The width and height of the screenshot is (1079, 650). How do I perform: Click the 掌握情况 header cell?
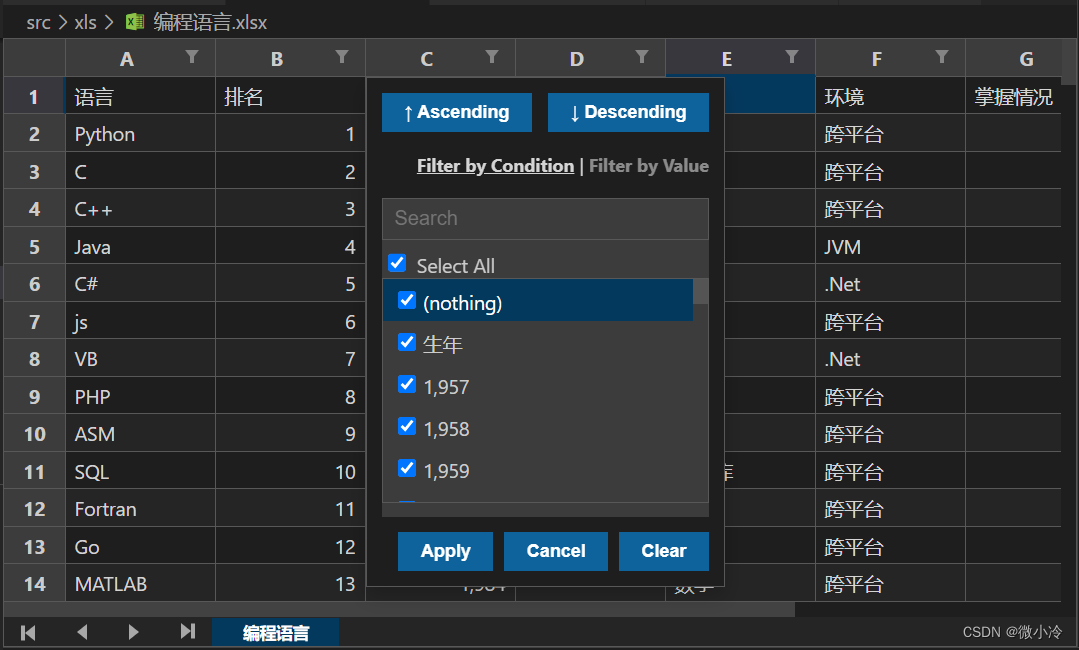[x=1014, y=96]
